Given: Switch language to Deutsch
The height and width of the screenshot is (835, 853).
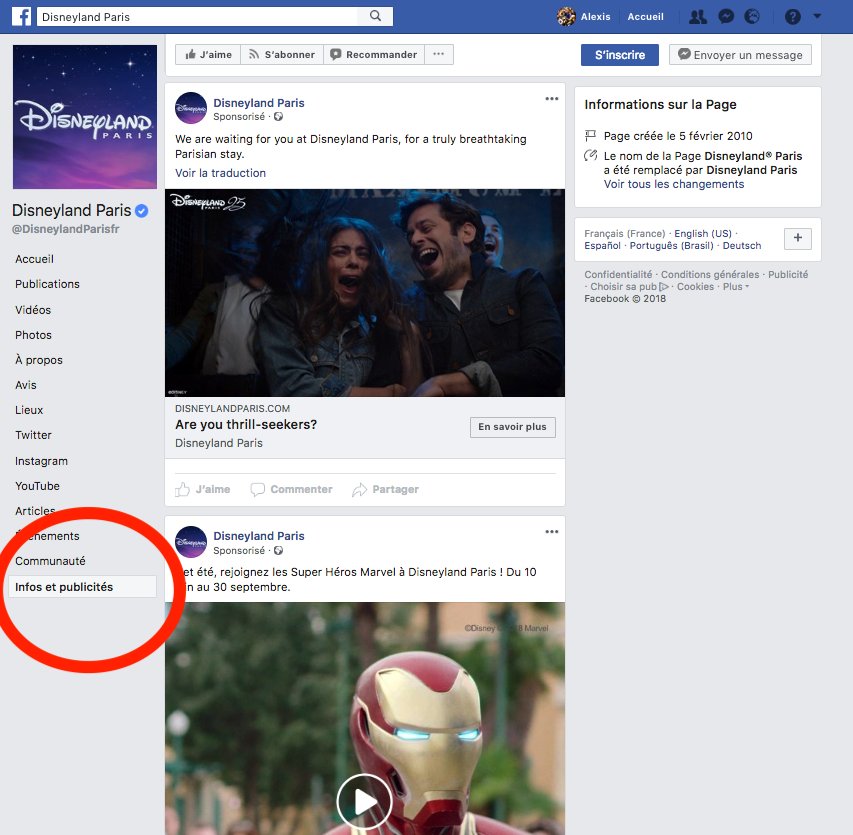Looking at the screenshot, I should [742, 245].
